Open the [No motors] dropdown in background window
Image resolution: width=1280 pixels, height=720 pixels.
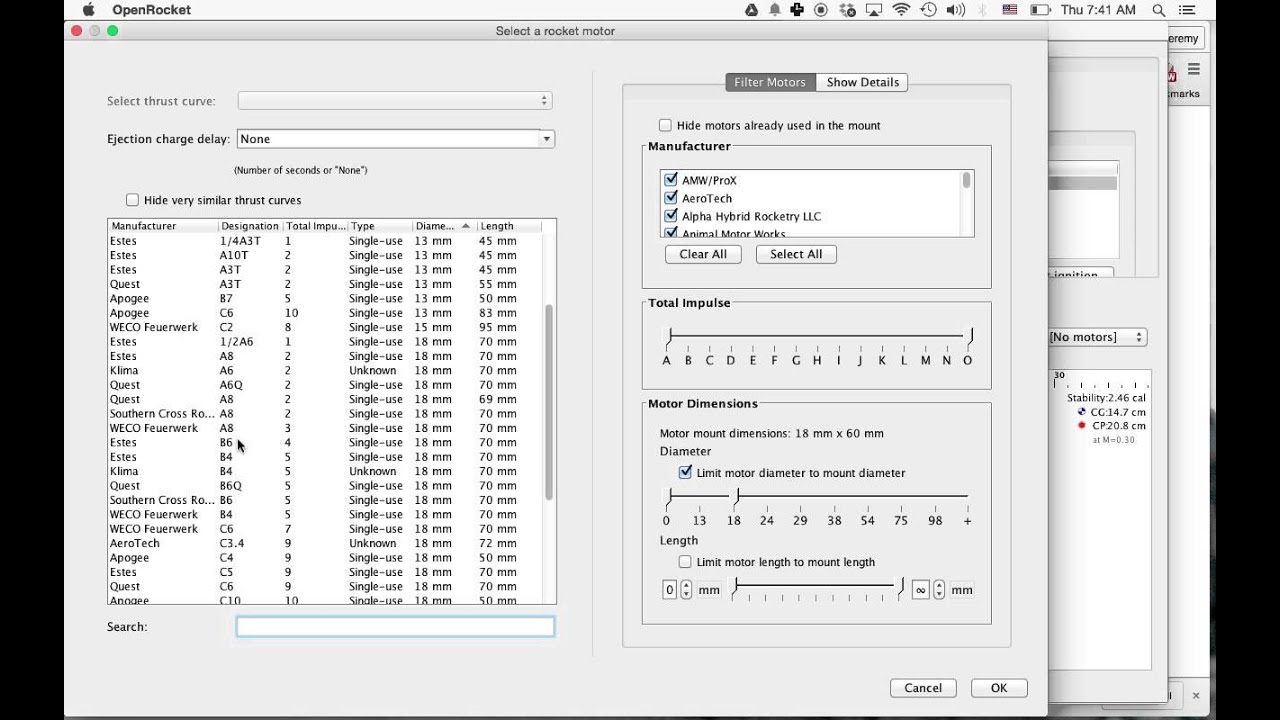point(1097,337)
